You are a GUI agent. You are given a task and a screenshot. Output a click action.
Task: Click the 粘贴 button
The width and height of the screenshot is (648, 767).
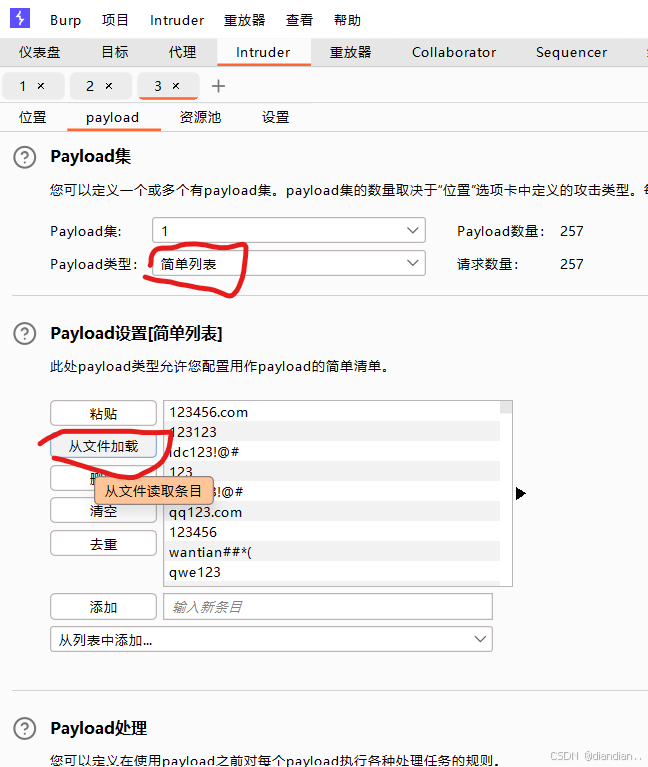(103, 413)
